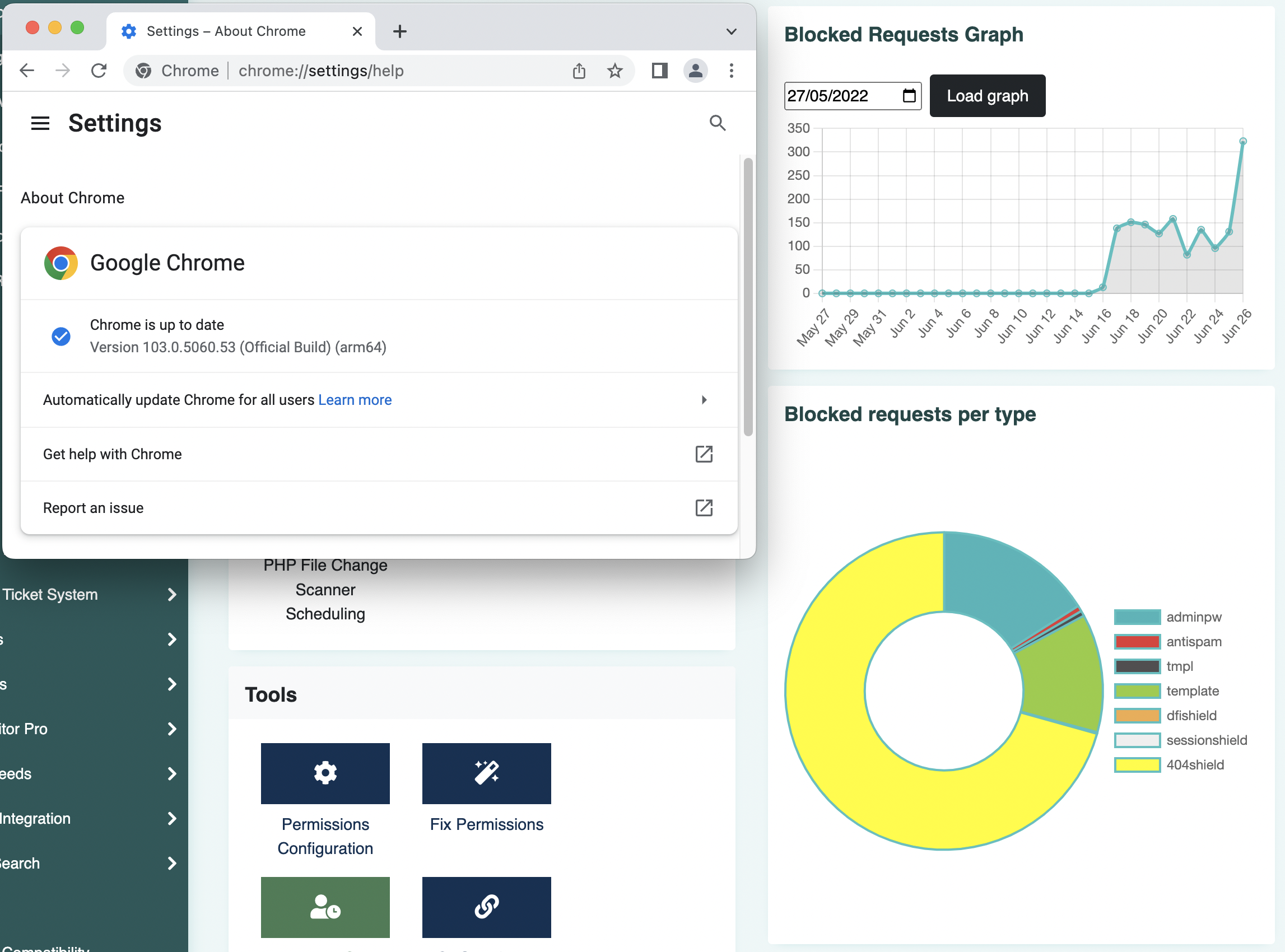
Task: Click PHP File Change Scanner Scheduling
Action: [325, 589]
